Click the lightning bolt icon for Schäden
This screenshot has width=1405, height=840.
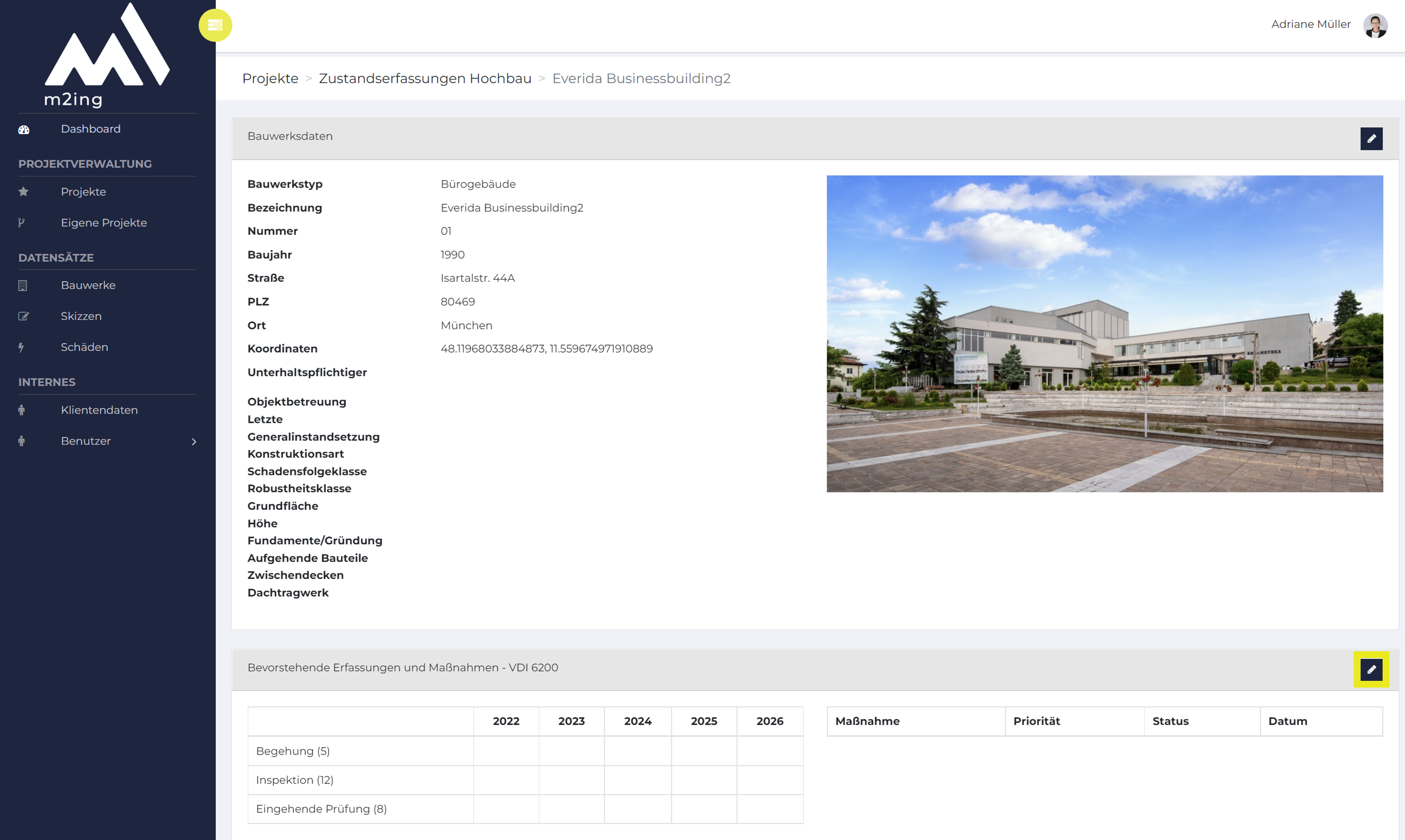[21, 348]
